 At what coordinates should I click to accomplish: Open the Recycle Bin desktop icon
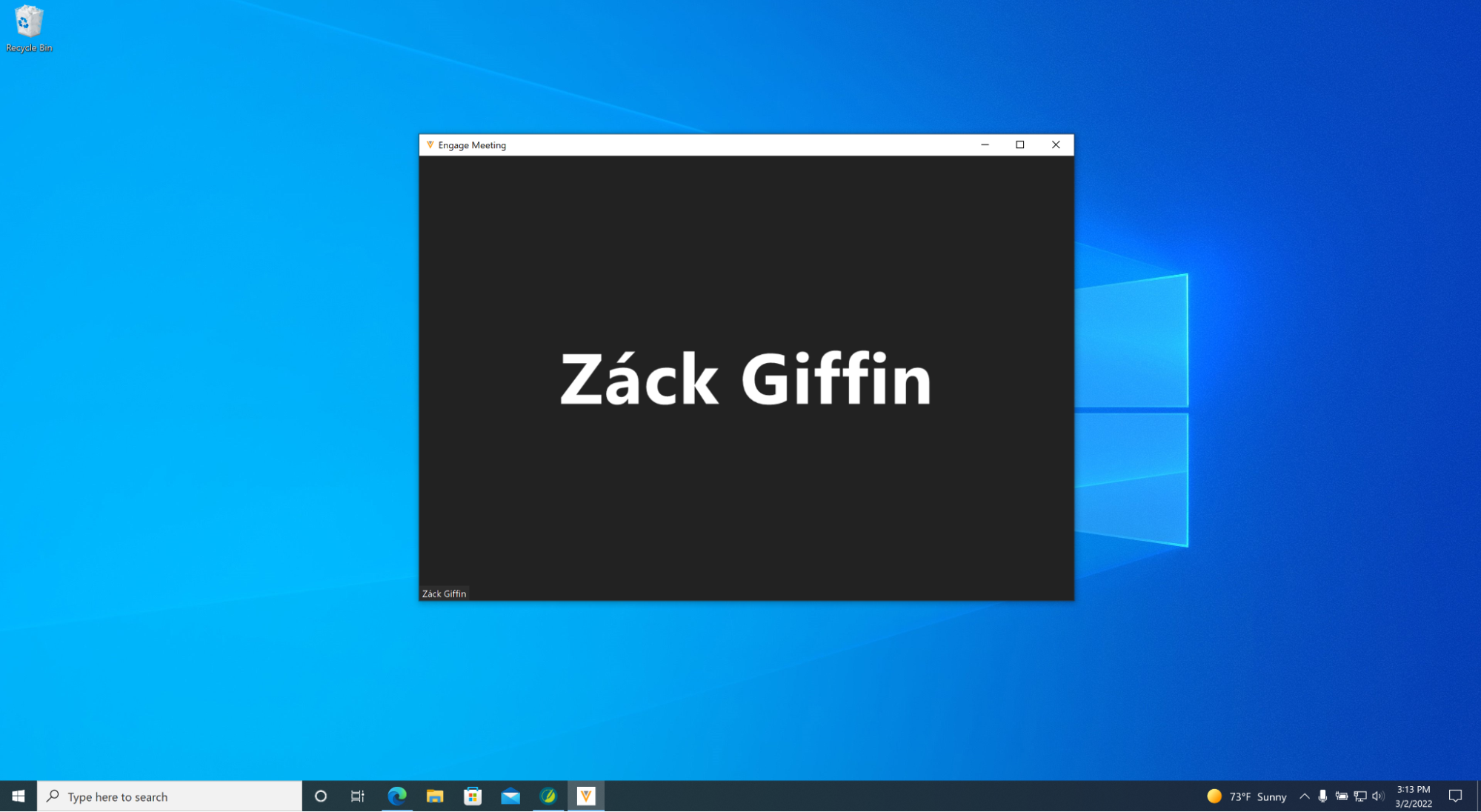(x=29, y=30)
